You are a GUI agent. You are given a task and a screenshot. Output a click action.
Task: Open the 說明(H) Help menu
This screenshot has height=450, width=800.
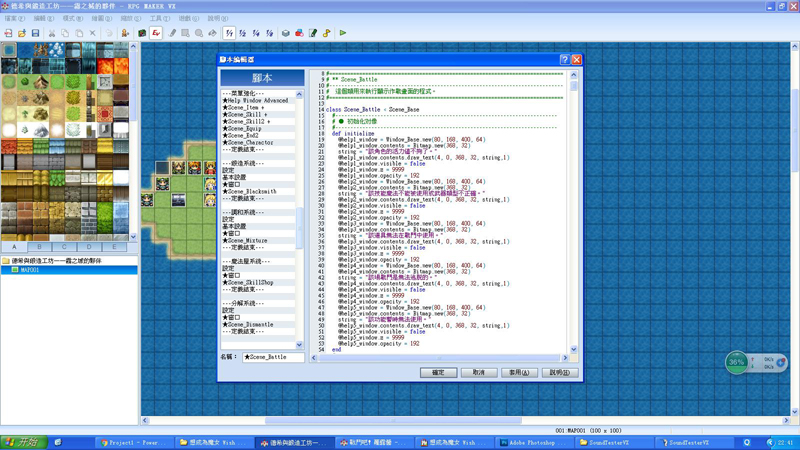218,18
